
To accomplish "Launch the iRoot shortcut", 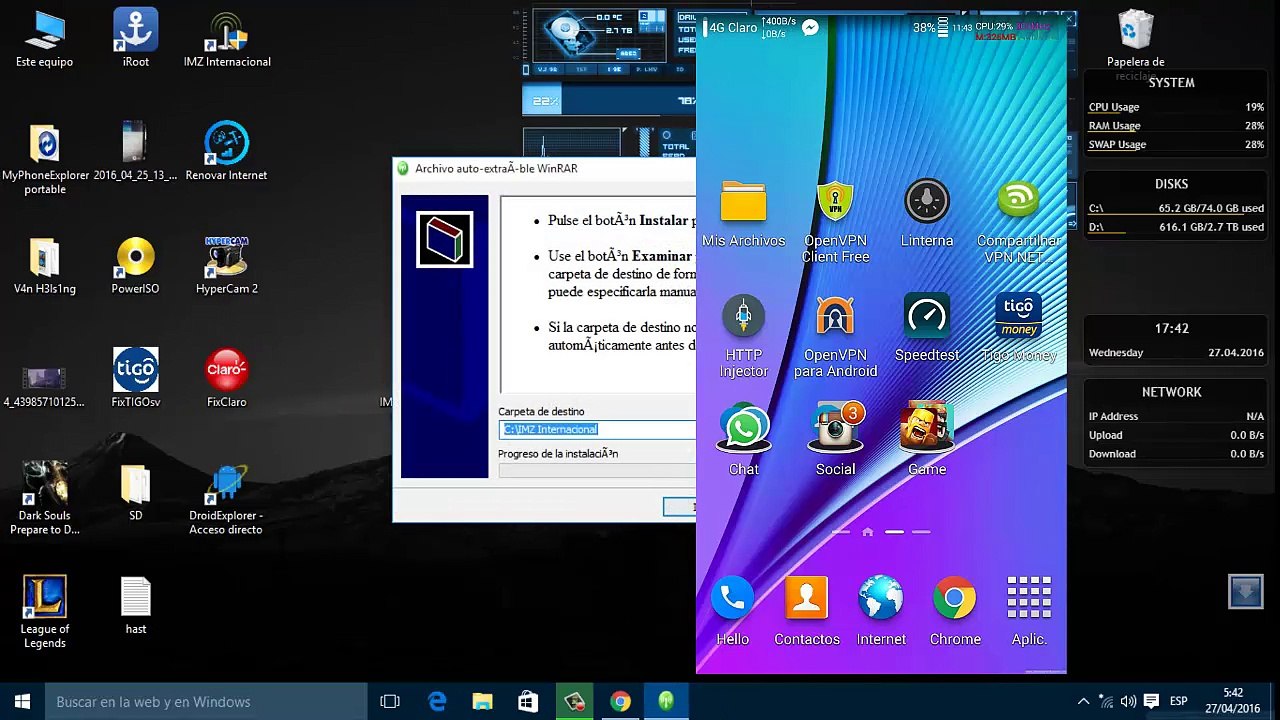I will [135, 38].
